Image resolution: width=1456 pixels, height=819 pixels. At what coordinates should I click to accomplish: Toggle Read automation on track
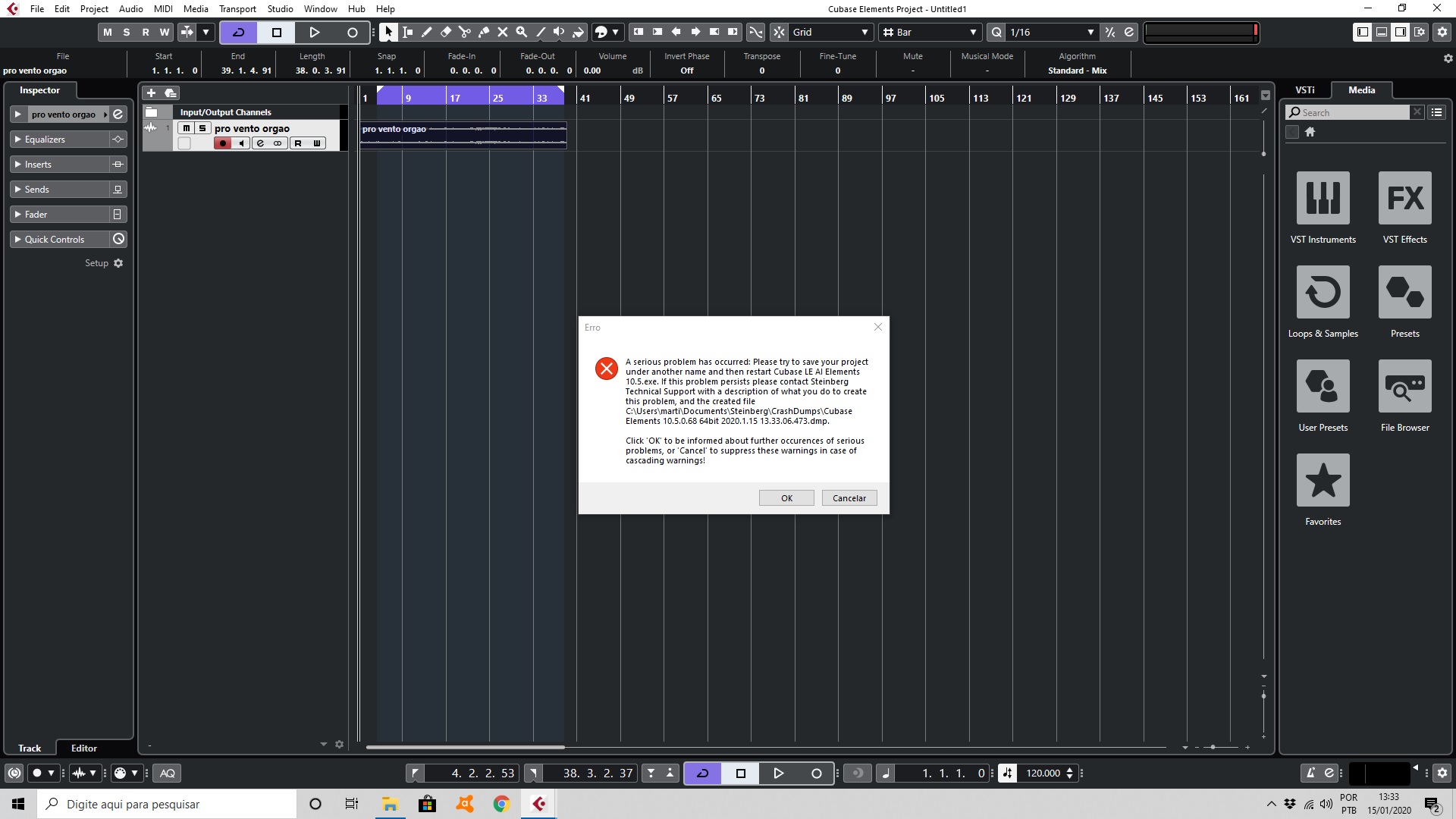[x=298, y=143]
